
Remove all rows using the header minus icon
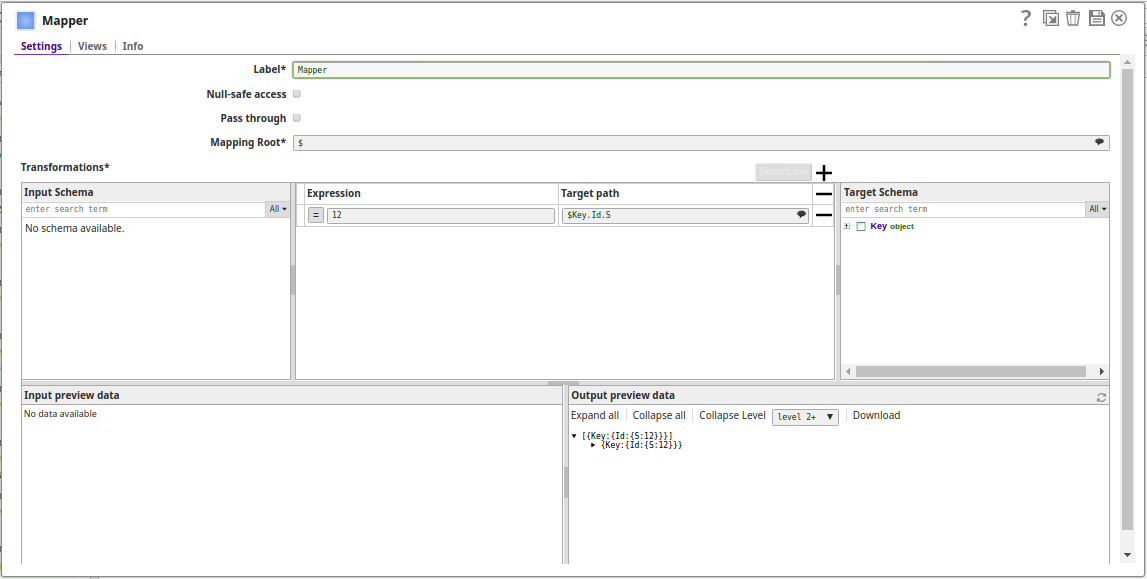pos(824,194)
